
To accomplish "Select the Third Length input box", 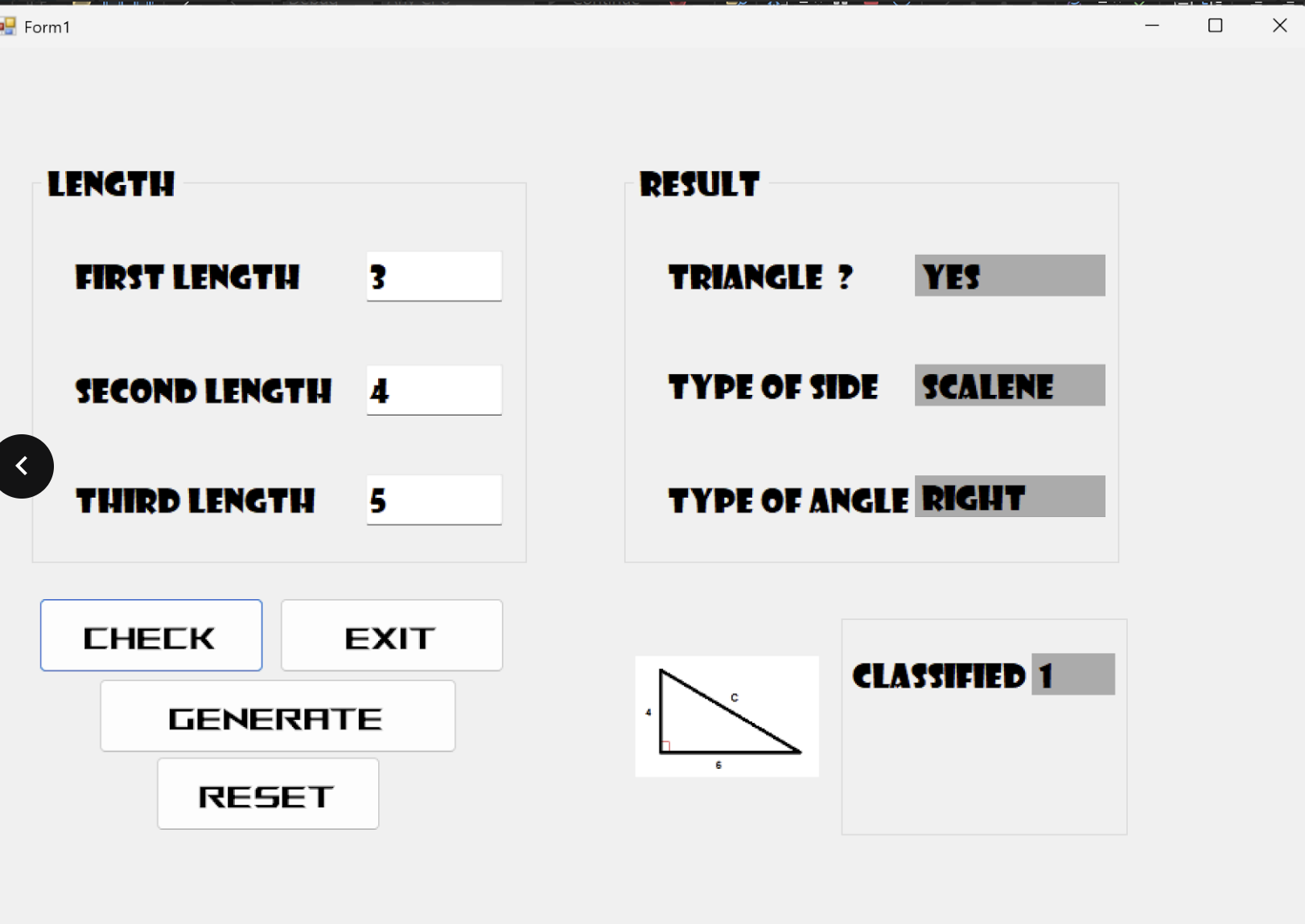I will 434,500.
